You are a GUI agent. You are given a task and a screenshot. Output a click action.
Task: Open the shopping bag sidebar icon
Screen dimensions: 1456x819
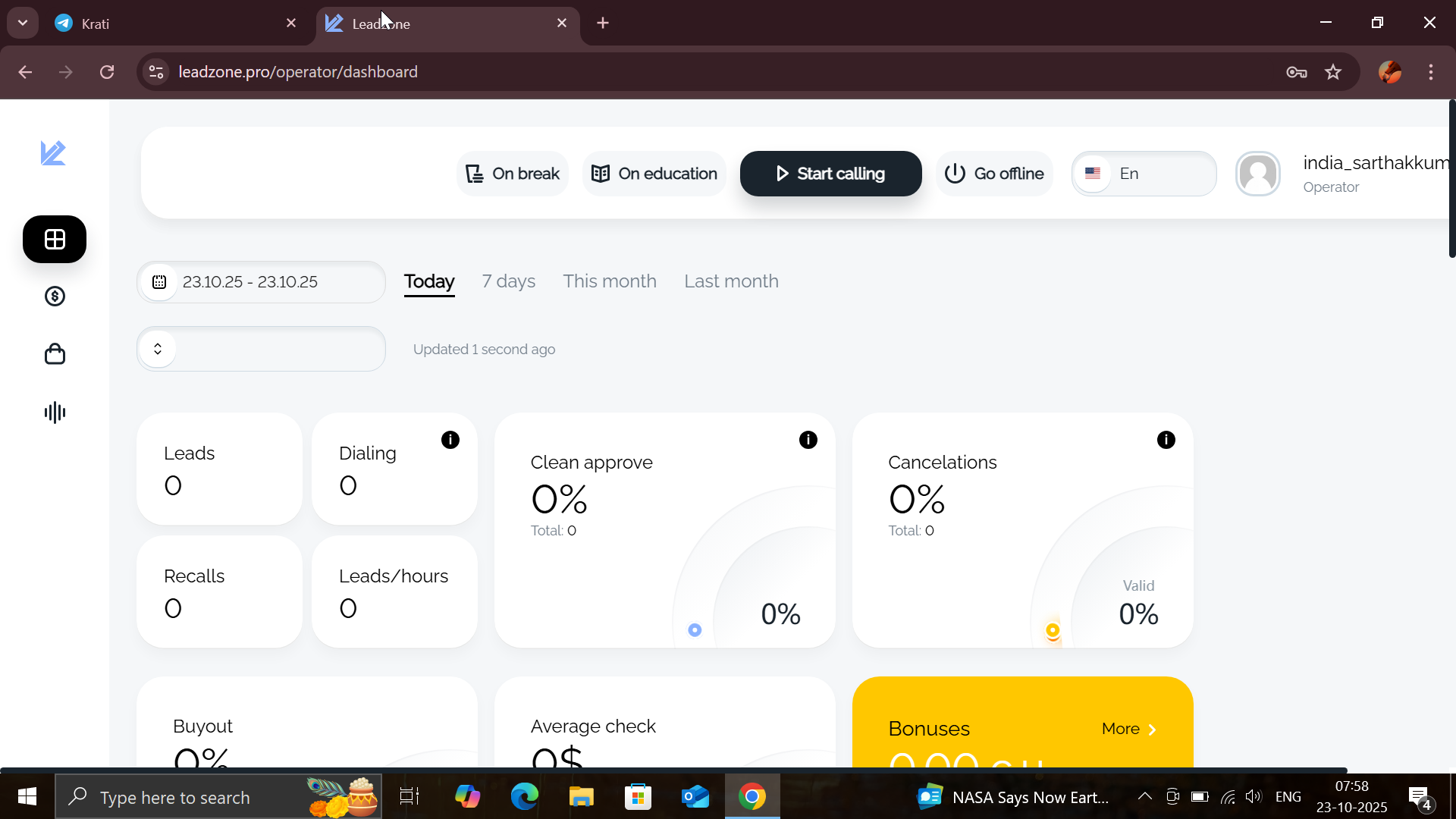(x=55, y=354)
